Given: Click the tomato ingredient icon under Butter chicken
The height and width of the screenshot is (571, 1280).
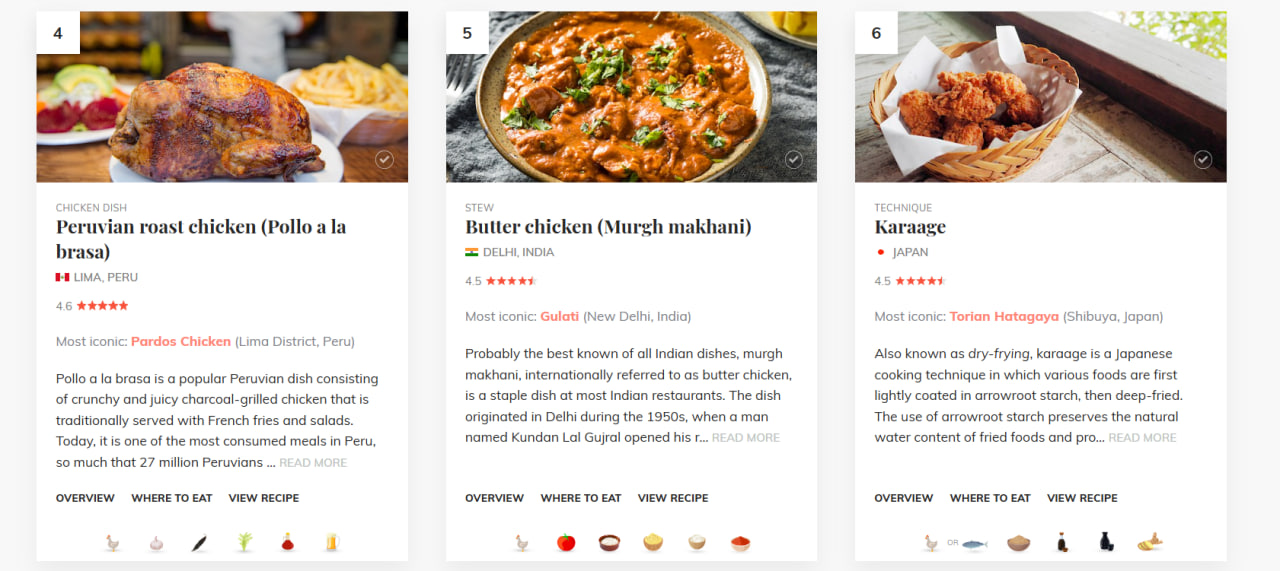Looking at the screenshot, I should pos(566,543).
